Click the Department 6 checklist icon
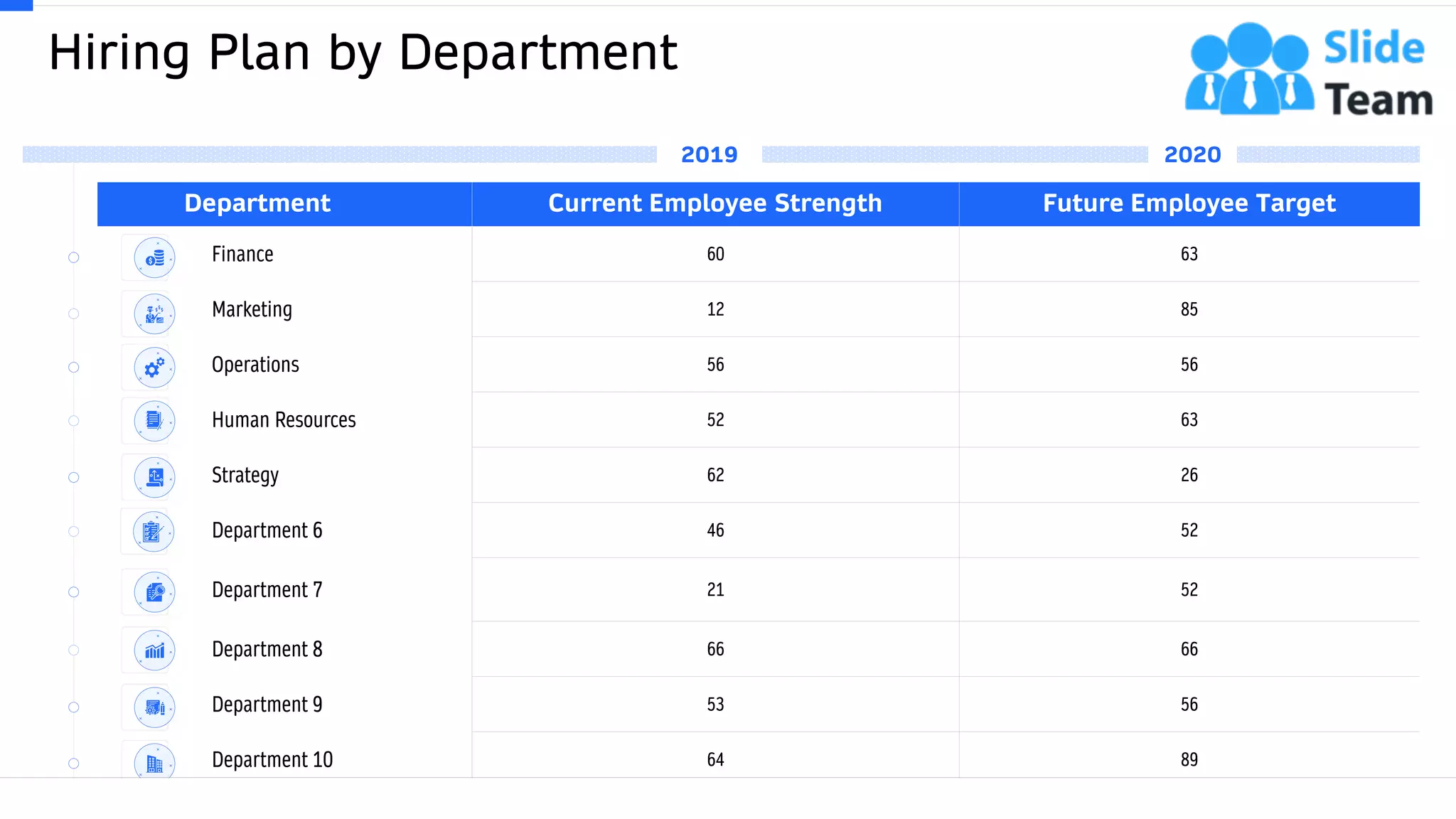1456x819 pixels. pyautogui.click(x=154, y=532)
